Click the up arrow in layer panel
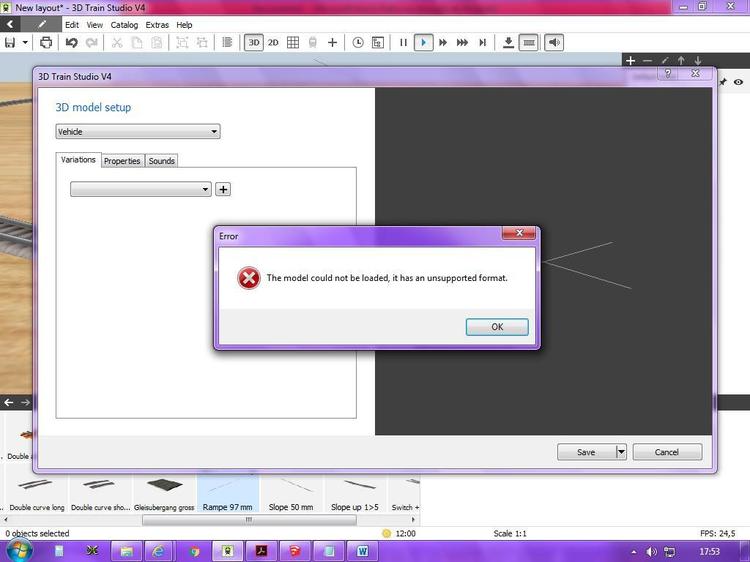The image size is (750, 562). pos(681,61)
